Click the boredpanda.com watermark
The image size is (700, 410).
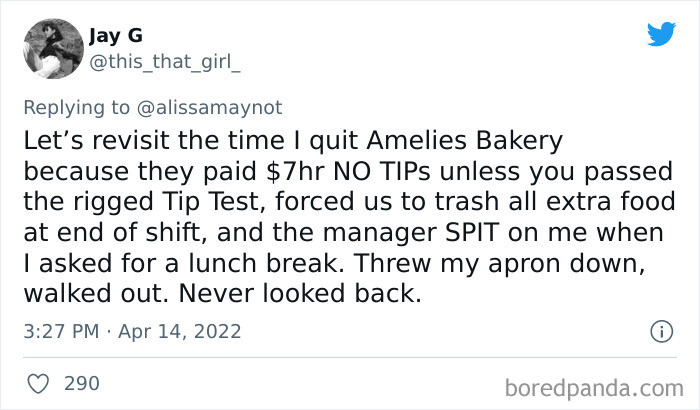(594, 388)
